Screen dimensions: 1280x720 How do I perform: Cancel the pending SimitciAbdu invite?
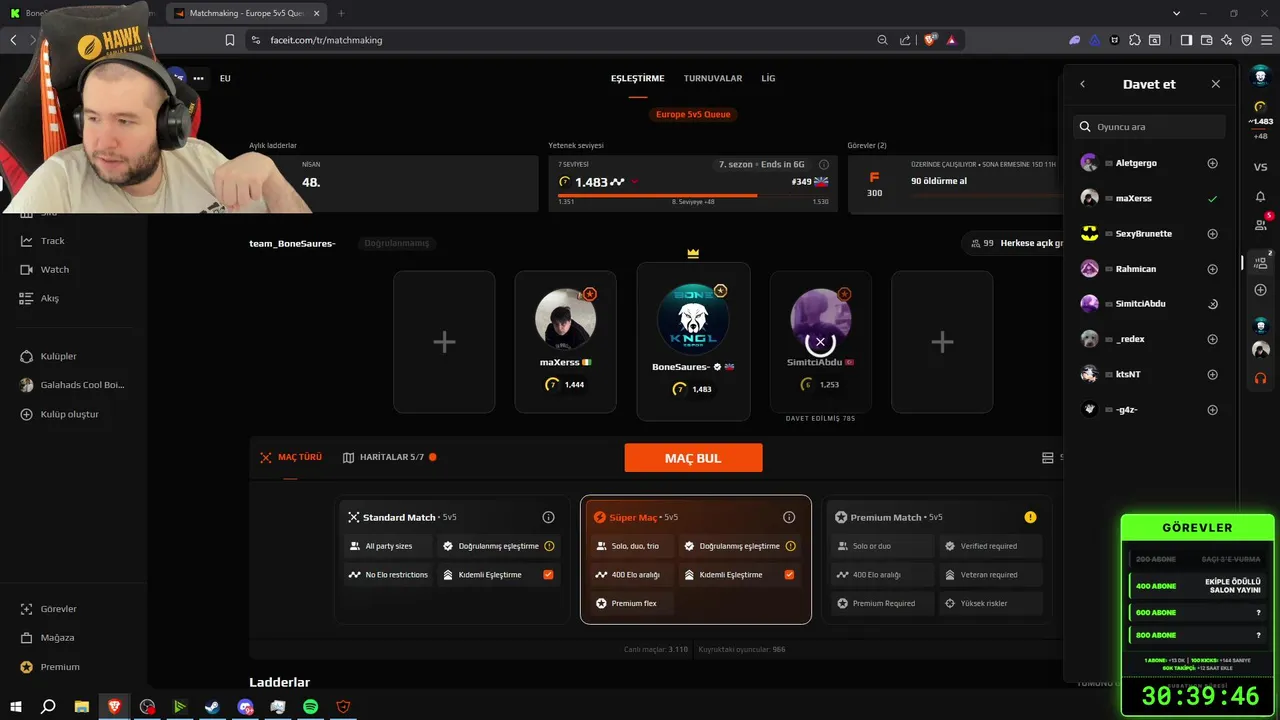tap(1212, 304)
